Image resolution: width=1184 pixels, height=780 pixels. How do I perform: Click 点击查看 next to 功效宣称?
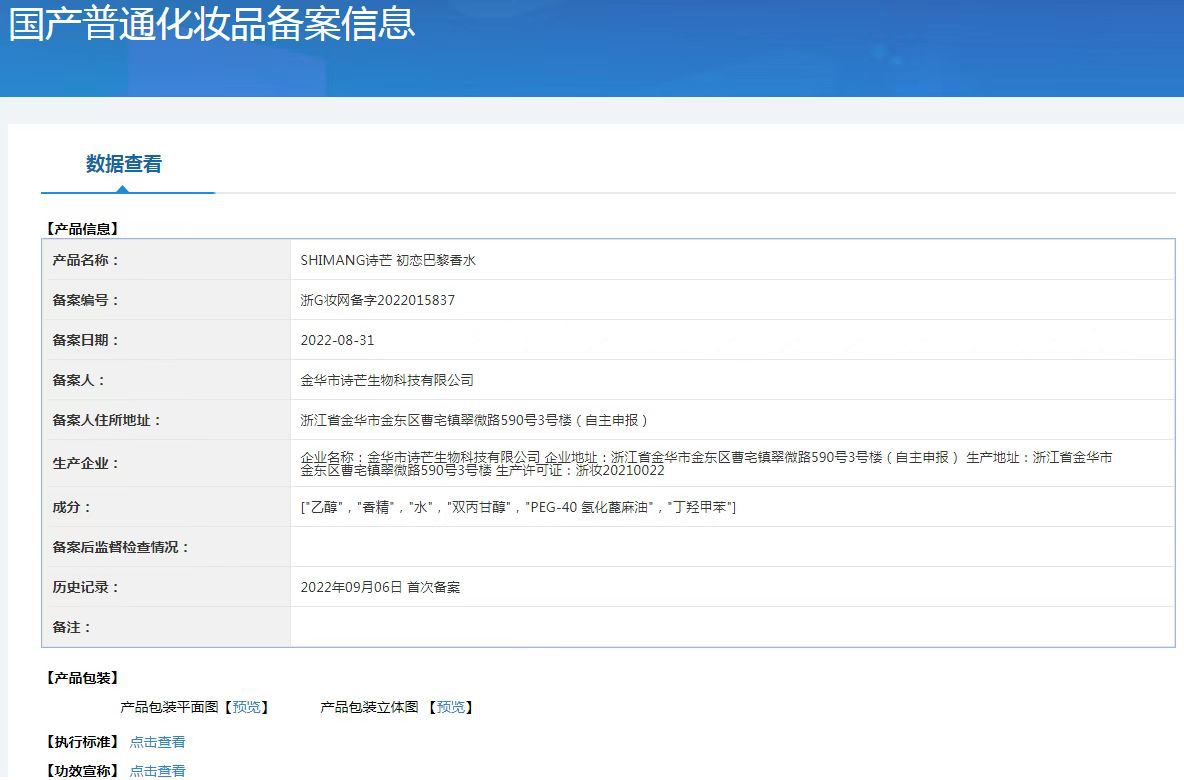point(157,771)
